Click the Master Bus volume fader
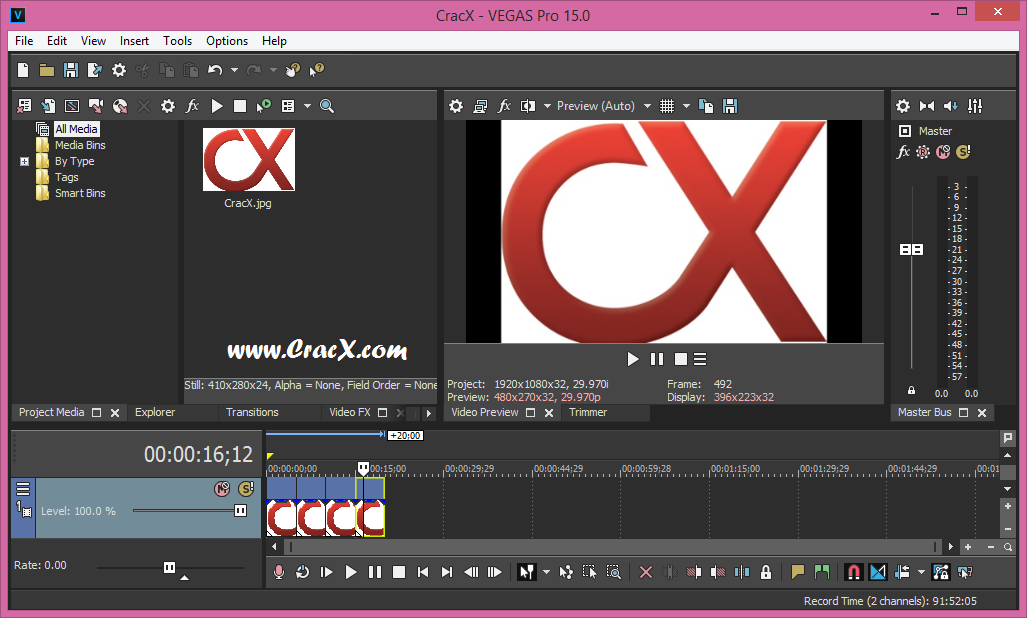This screenshot has height=618, width=1027. [911, 249]
